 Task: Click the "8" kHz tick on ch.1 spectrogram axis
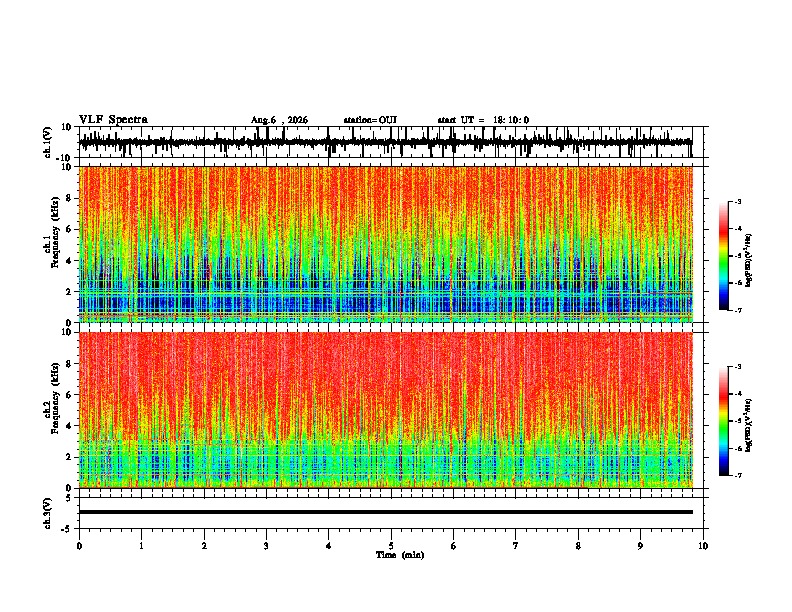click(70, 198)
